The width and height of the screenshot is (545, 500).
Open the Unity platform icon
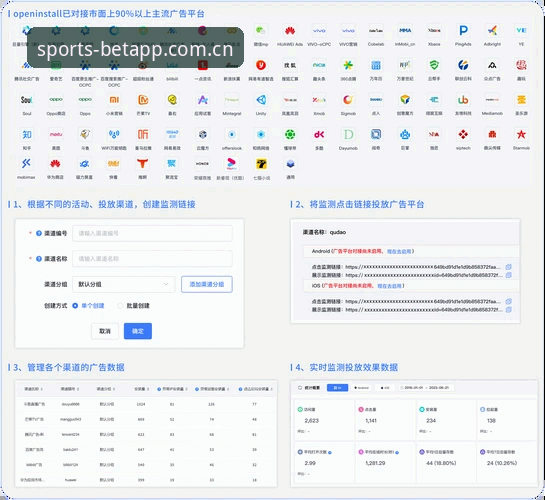coord(261,100)
